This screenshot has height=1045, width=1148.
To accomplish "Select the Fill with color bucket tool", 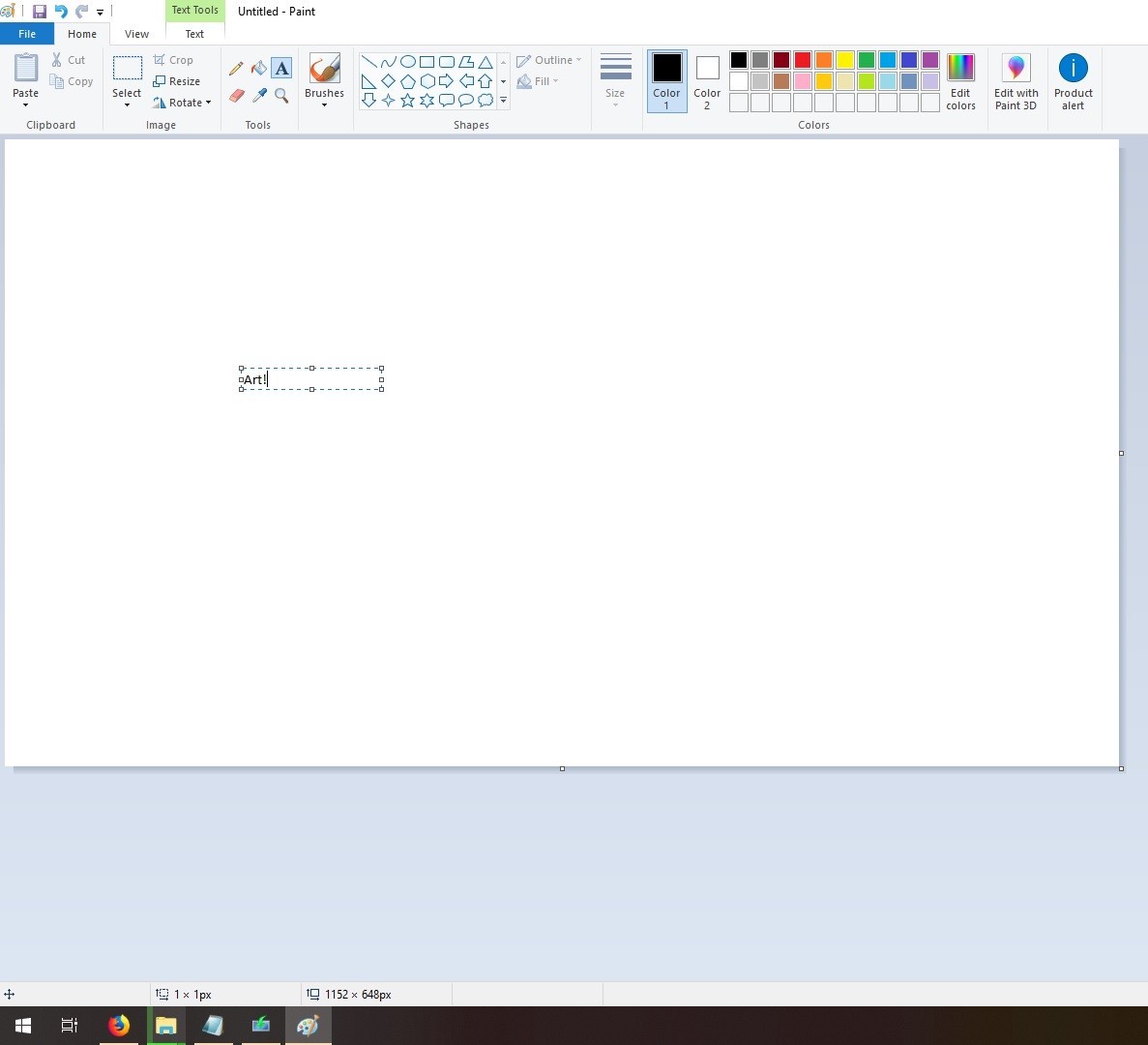I will tap(258, 69).
